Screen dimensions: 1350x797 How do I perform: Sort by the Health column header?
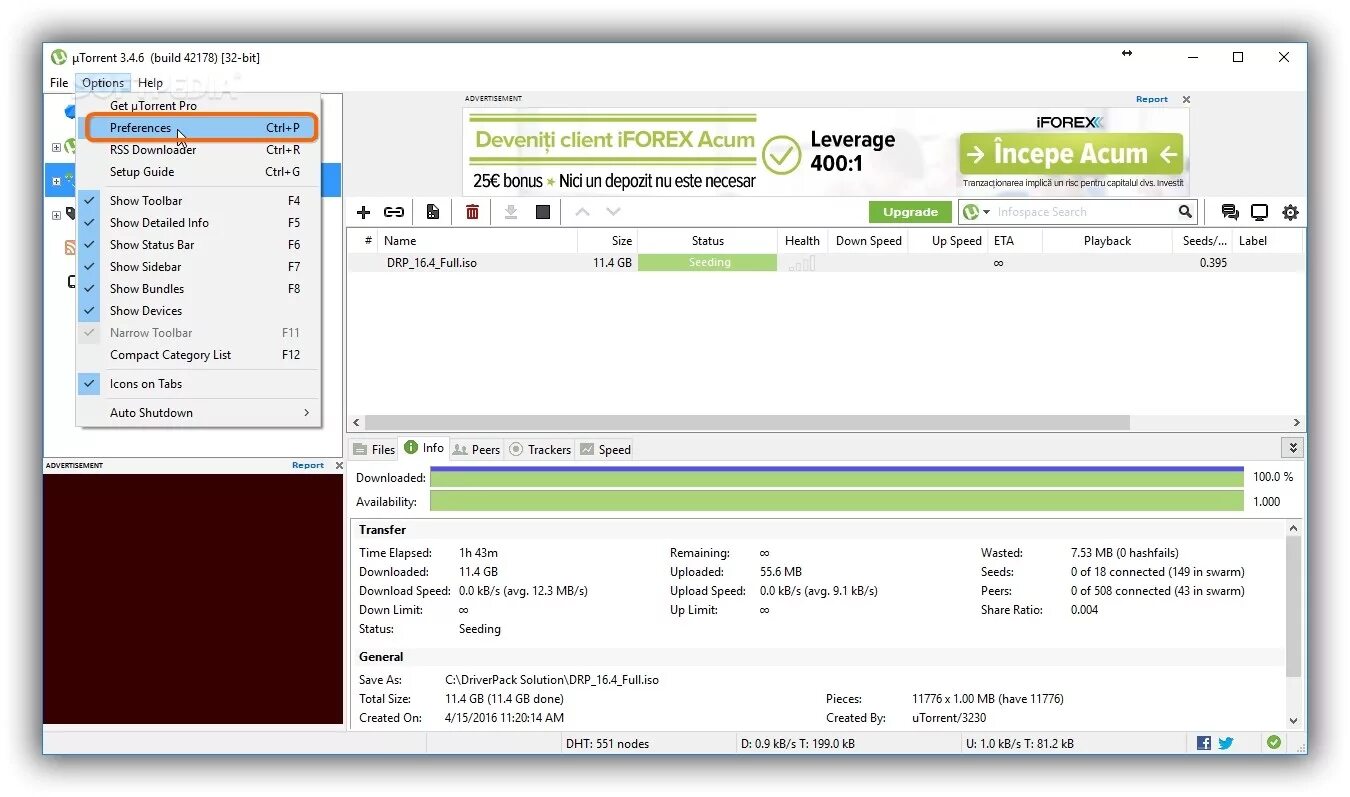(x=802, y=241)
